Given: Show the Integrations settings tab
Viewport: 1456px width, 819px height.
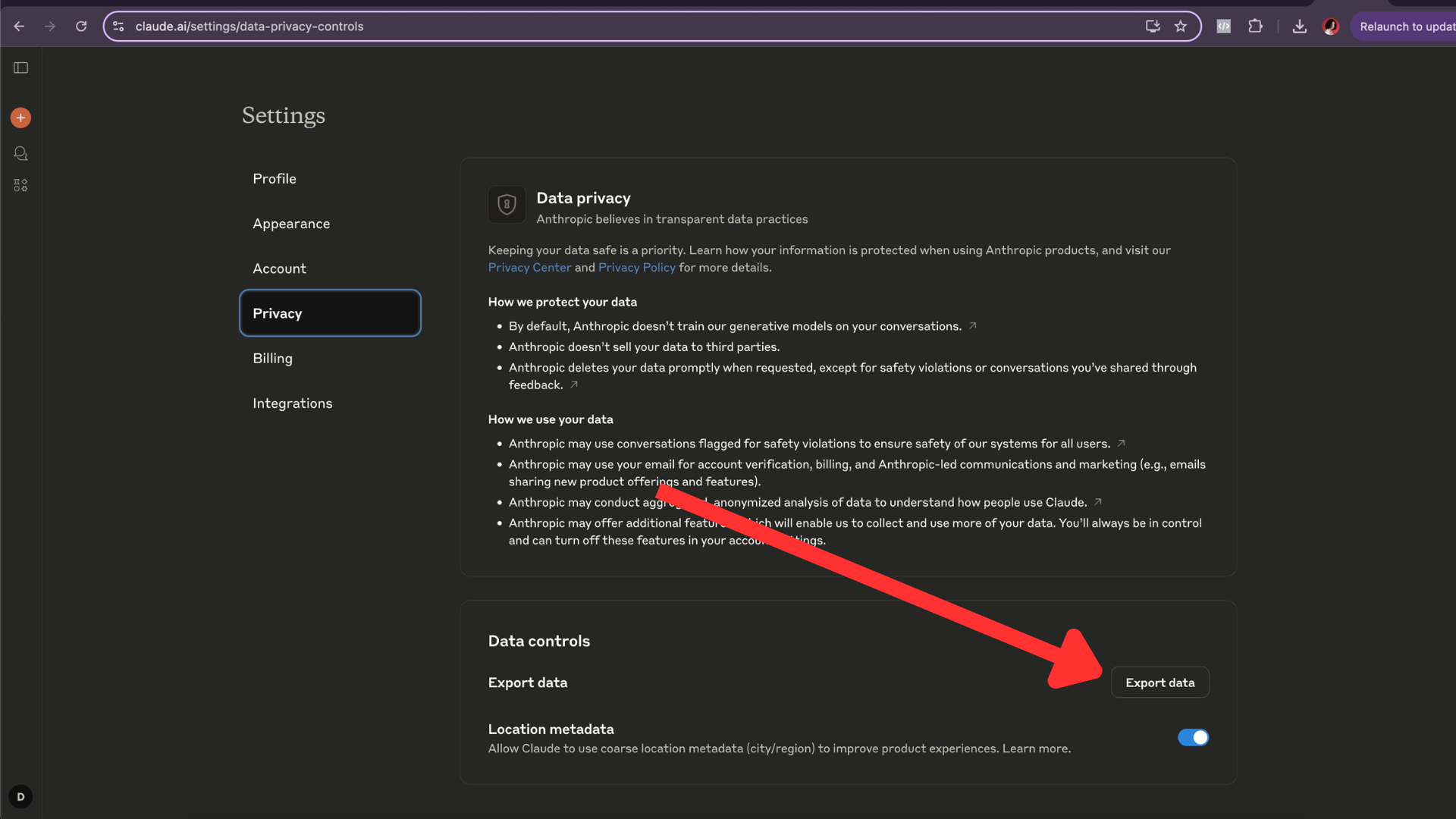Looking at the screenshot, I should click(x=330, y=403).
